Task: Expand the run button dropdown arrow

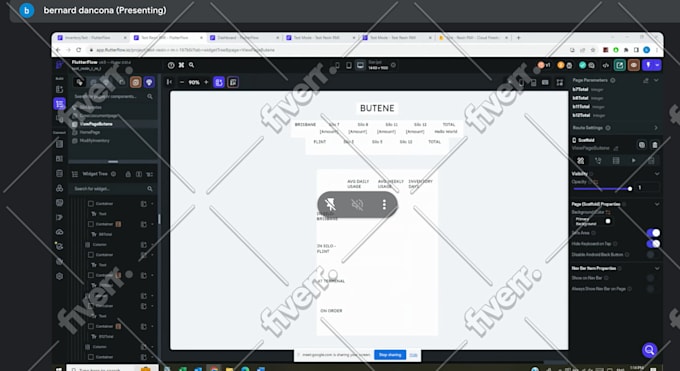Action: 657,65
